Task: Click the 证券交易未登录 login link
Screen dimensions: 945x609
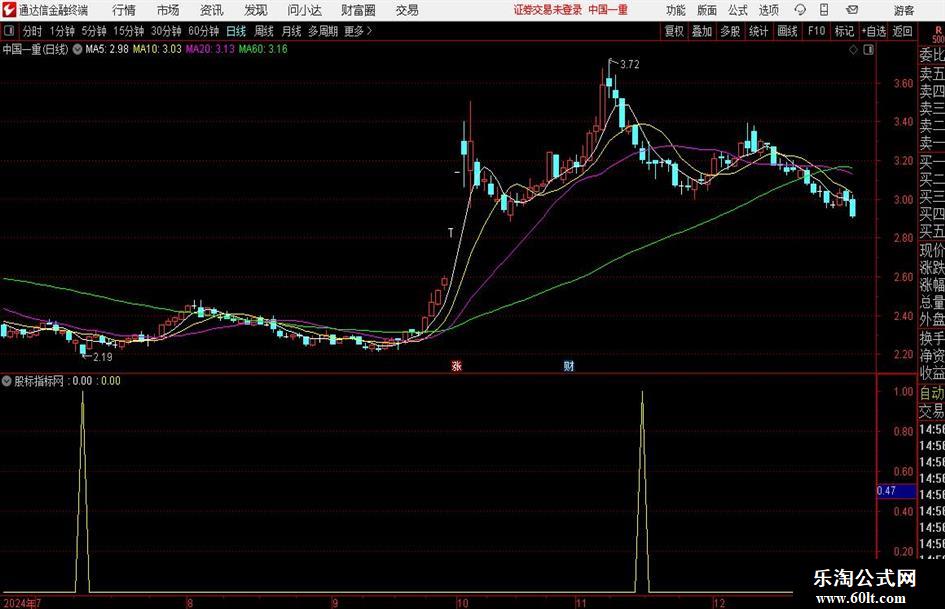Action: coord(548,10)
